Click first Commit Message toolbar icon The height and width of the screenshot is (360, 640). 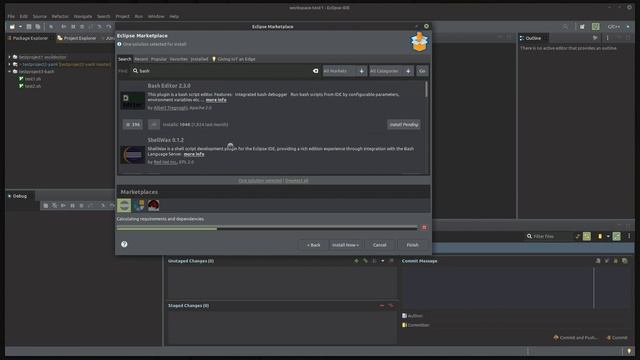click(598, 261)
